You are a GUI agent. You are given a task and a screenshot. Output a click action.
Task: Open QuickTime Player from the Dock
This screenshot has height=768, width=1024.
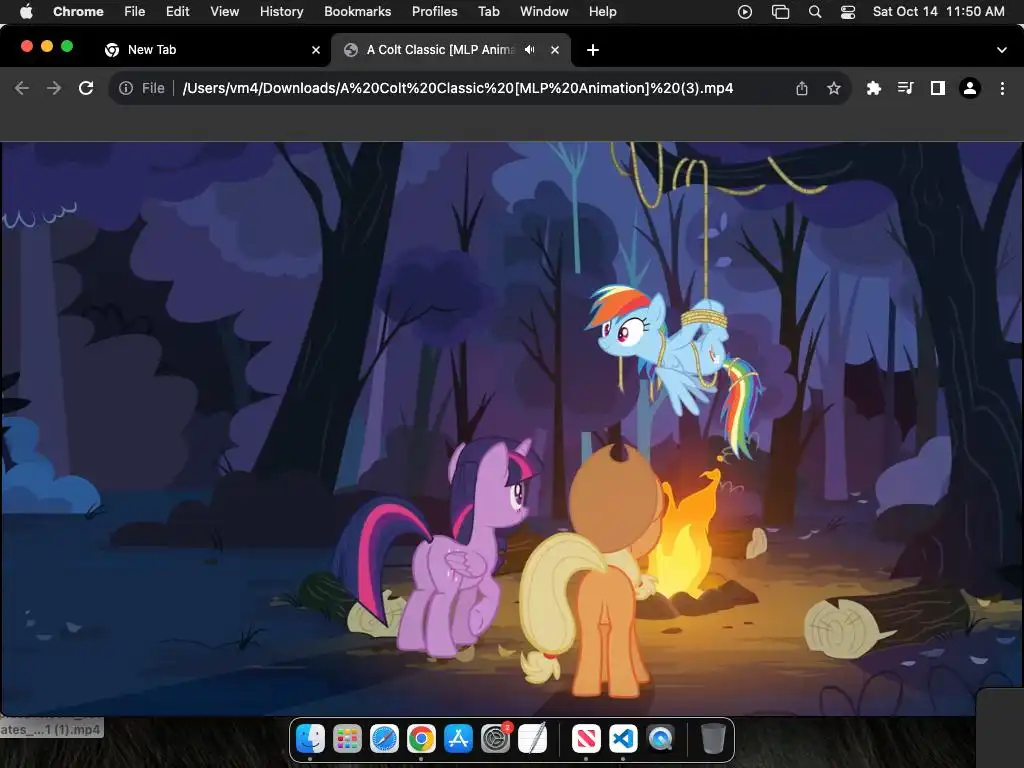click(660, 739)
